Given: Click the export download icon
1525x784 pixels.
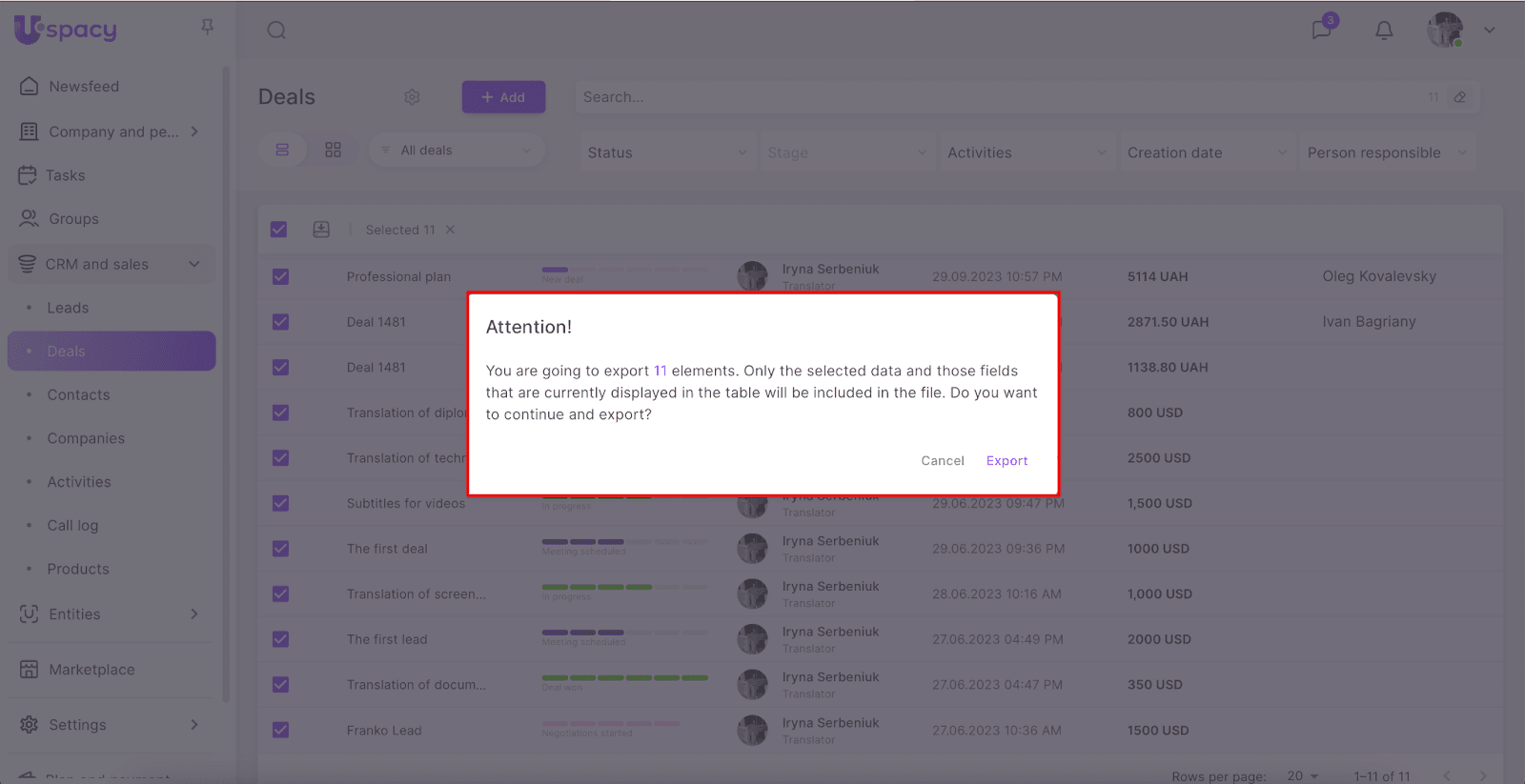Looking at the screenshot, I should point(321,230).
